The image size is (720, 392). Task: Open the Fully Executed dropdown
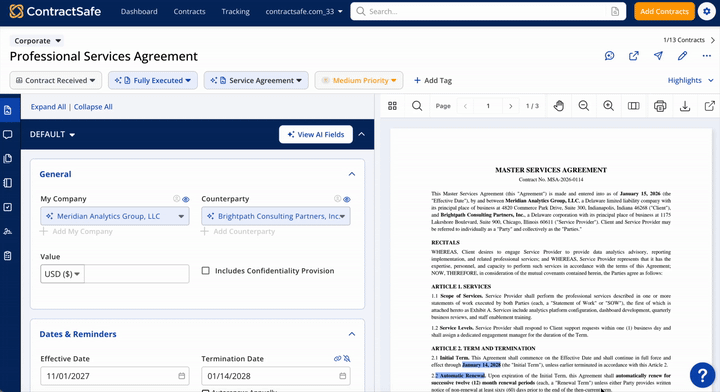(153, 80)
